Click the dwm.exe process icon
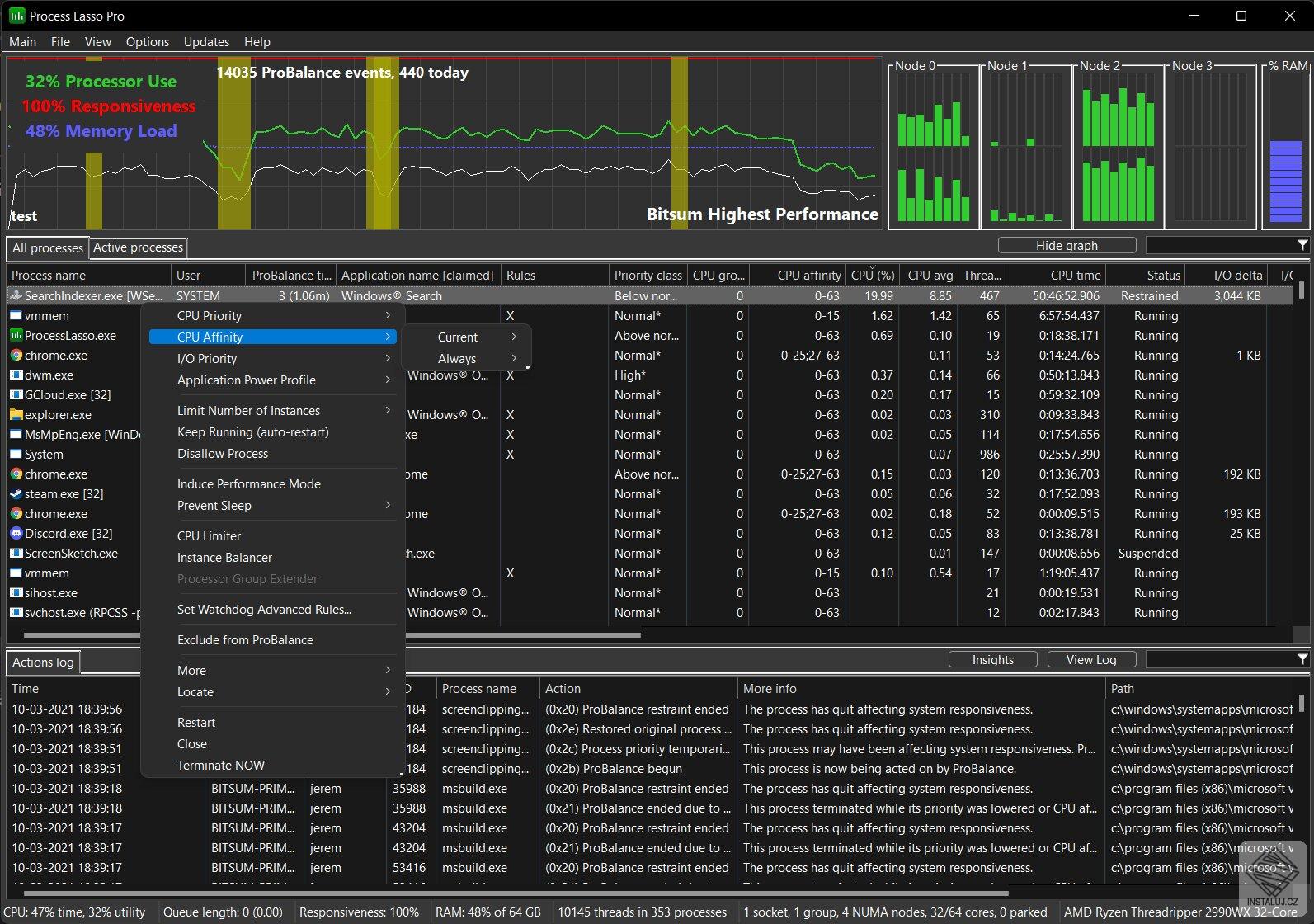This screenshot has width=1314, height=924. pos(16,375)
